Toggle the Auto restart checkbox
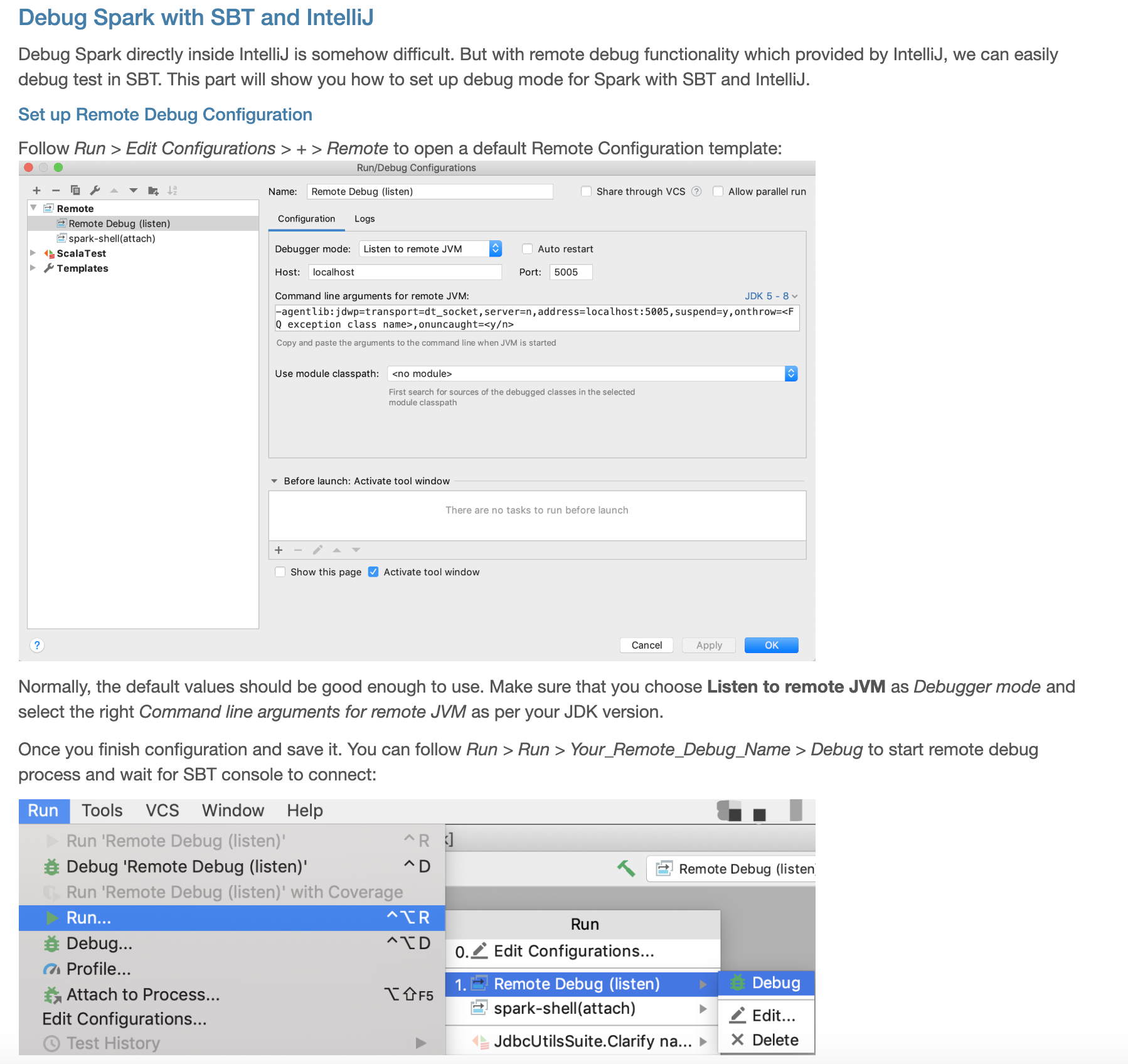 528,249
